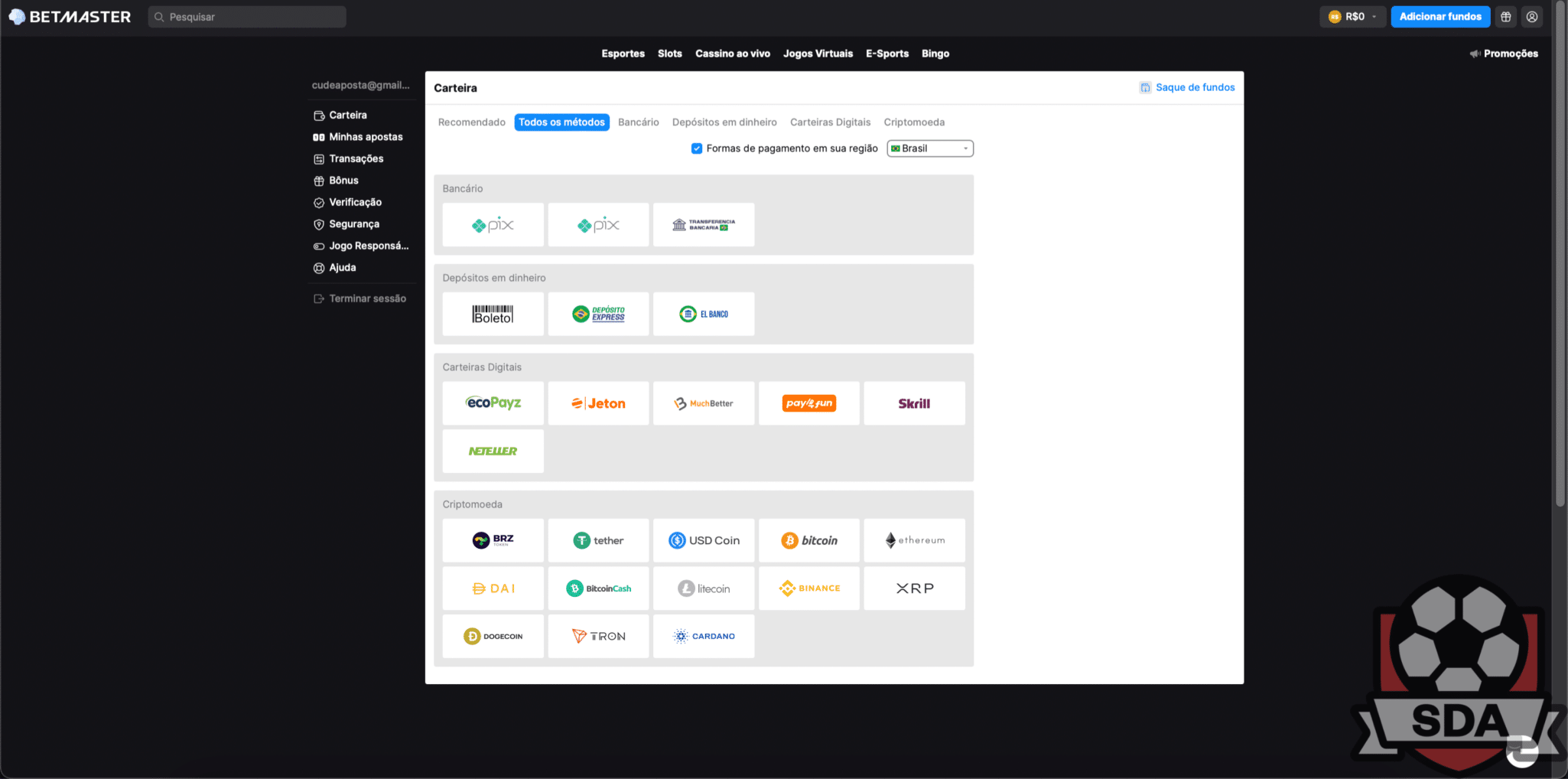This screenshot has height=779, width=1568.
Task: Select the second Pix payment method
Action: pos(599,225)
